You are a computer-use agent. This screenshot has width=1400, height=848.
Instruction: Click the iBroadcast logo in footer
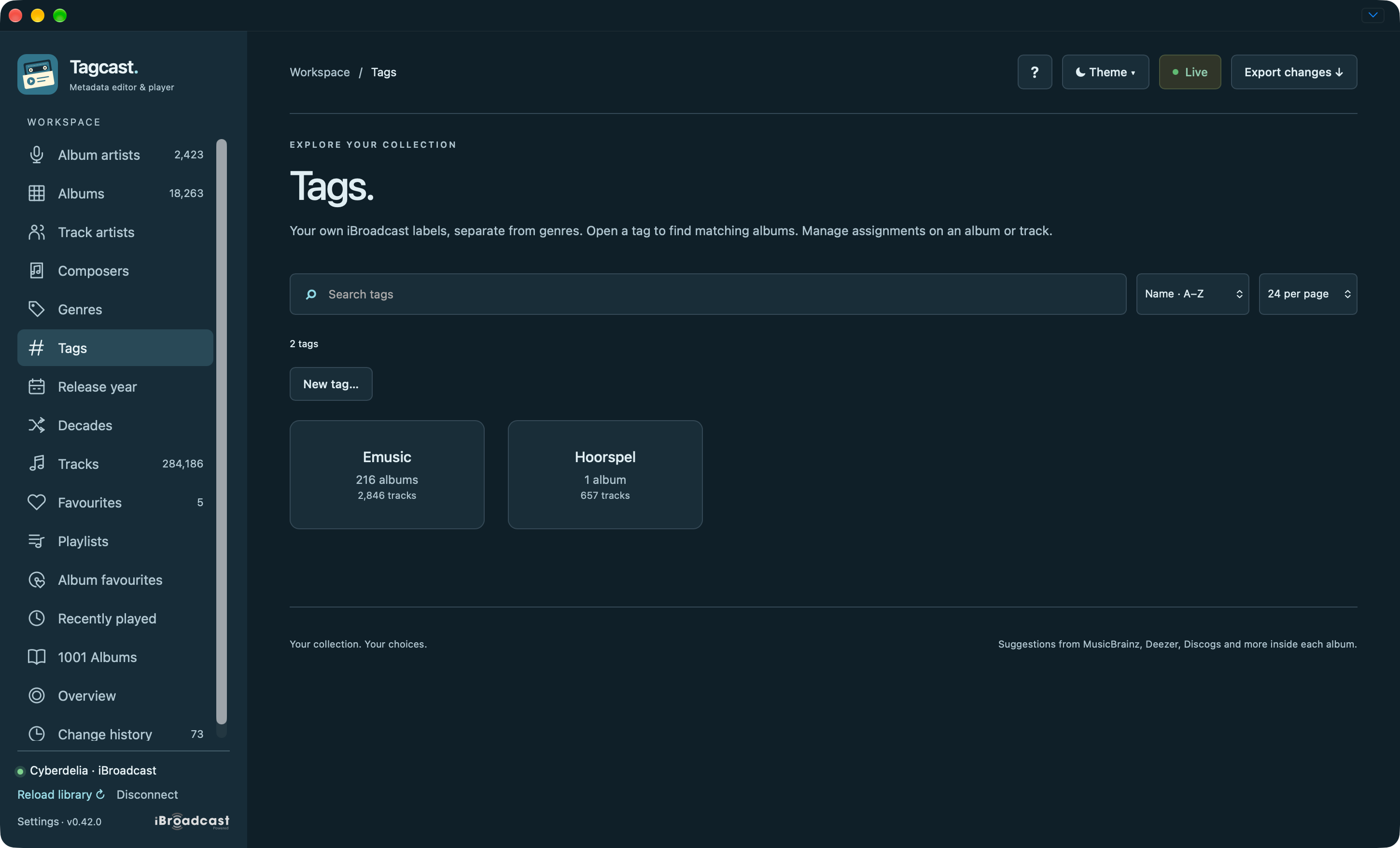click(x=192, y=821)
